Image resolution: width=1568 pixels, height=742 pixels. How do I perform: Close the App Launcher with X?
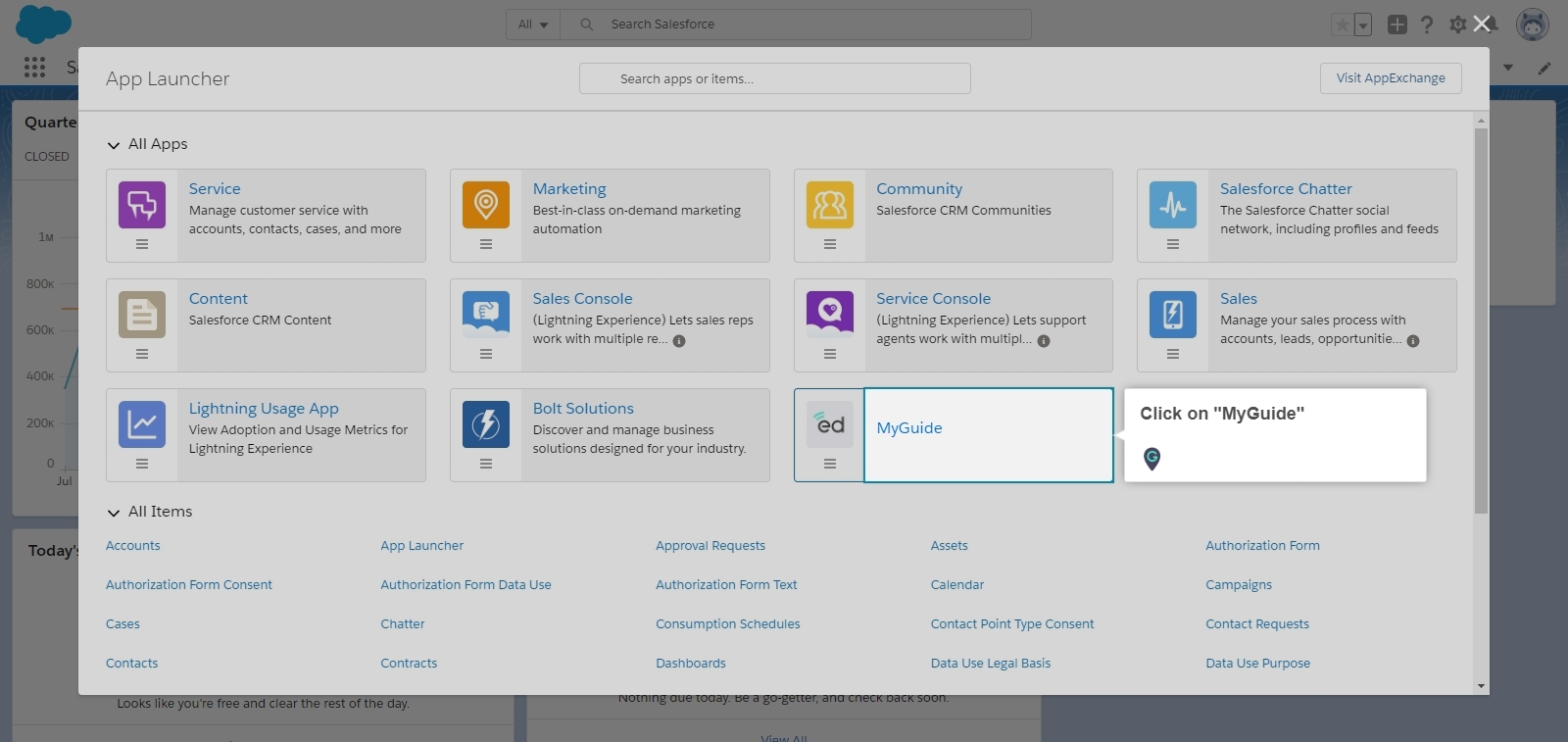click(1482, 24)
